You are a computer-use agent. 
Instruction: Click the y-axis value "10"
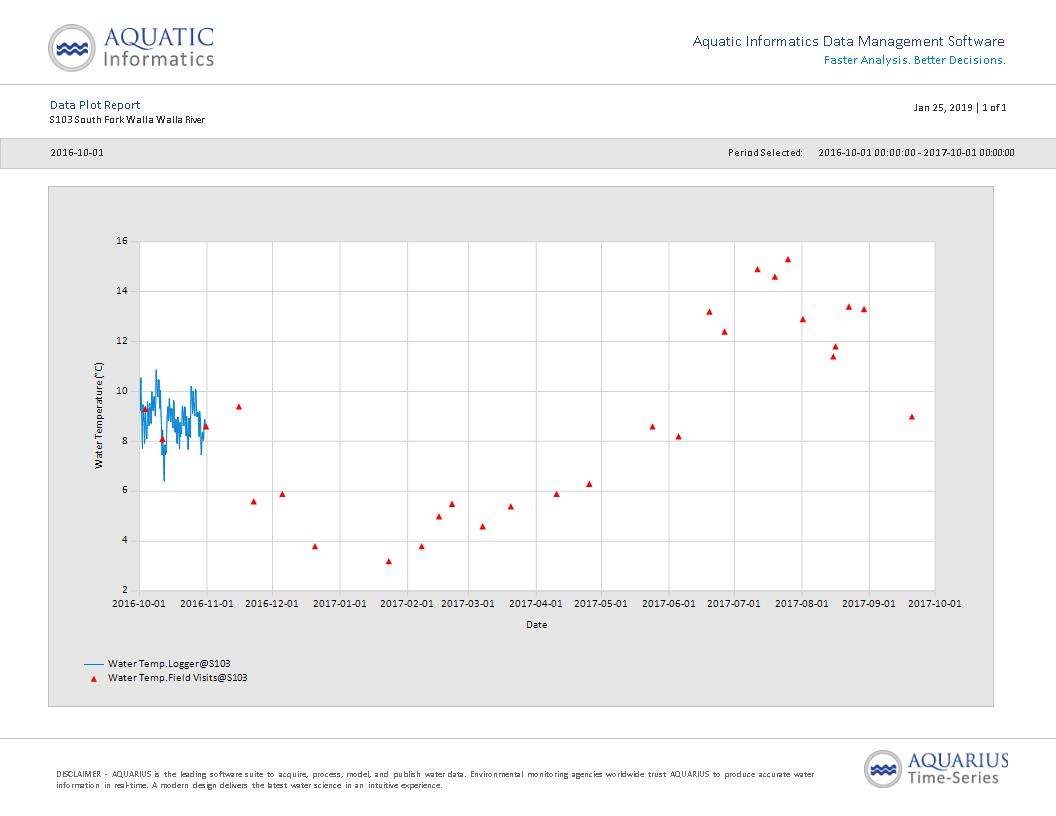coord(122,390)
